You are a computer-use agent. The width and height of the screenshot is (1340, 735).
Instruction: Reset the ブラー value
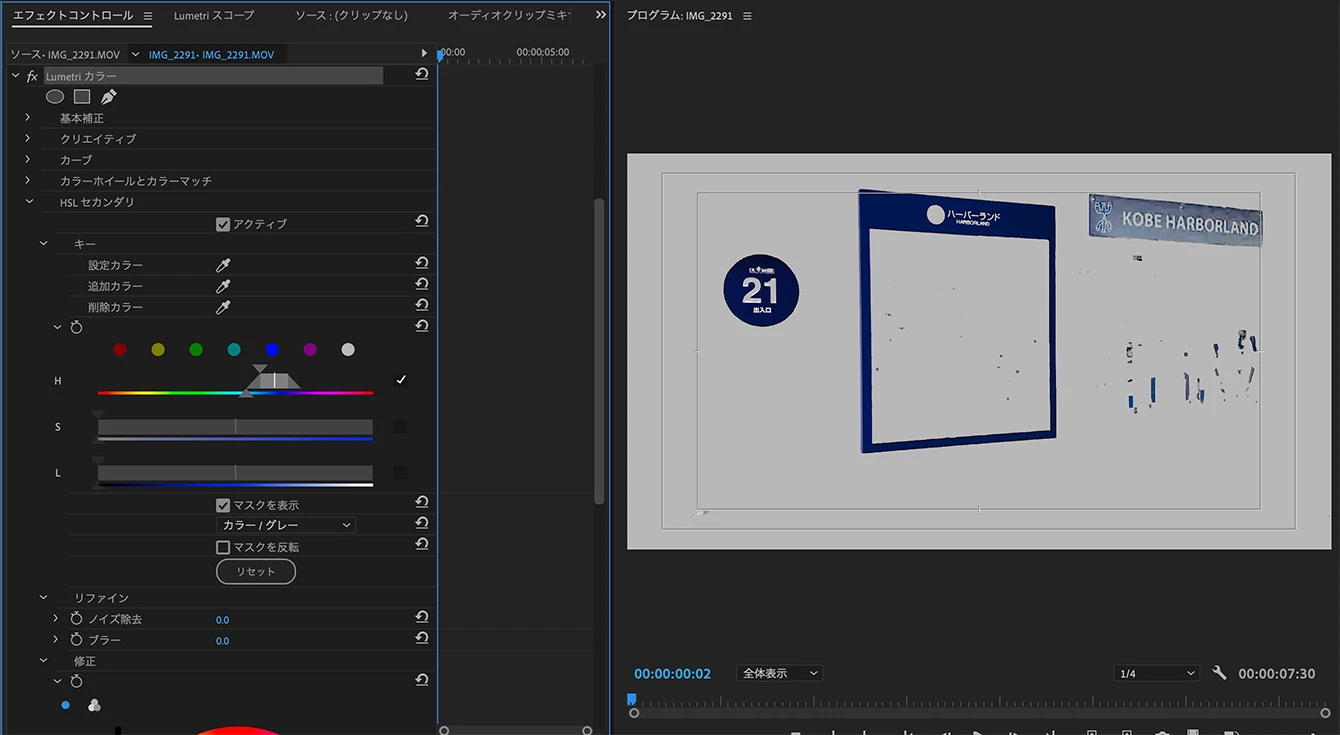[422, 638]
